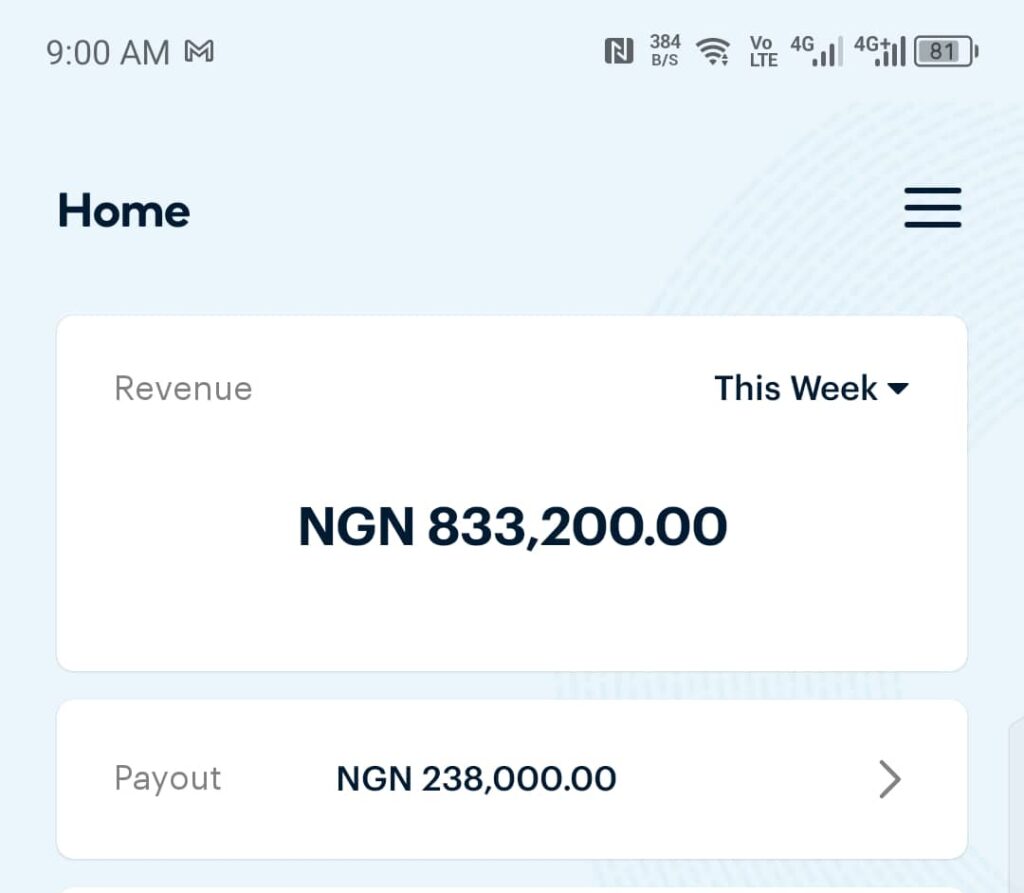This screenshot has width=1024, height=893.
Task: Open the hamburger menu
Action: (x=932, y=208)
